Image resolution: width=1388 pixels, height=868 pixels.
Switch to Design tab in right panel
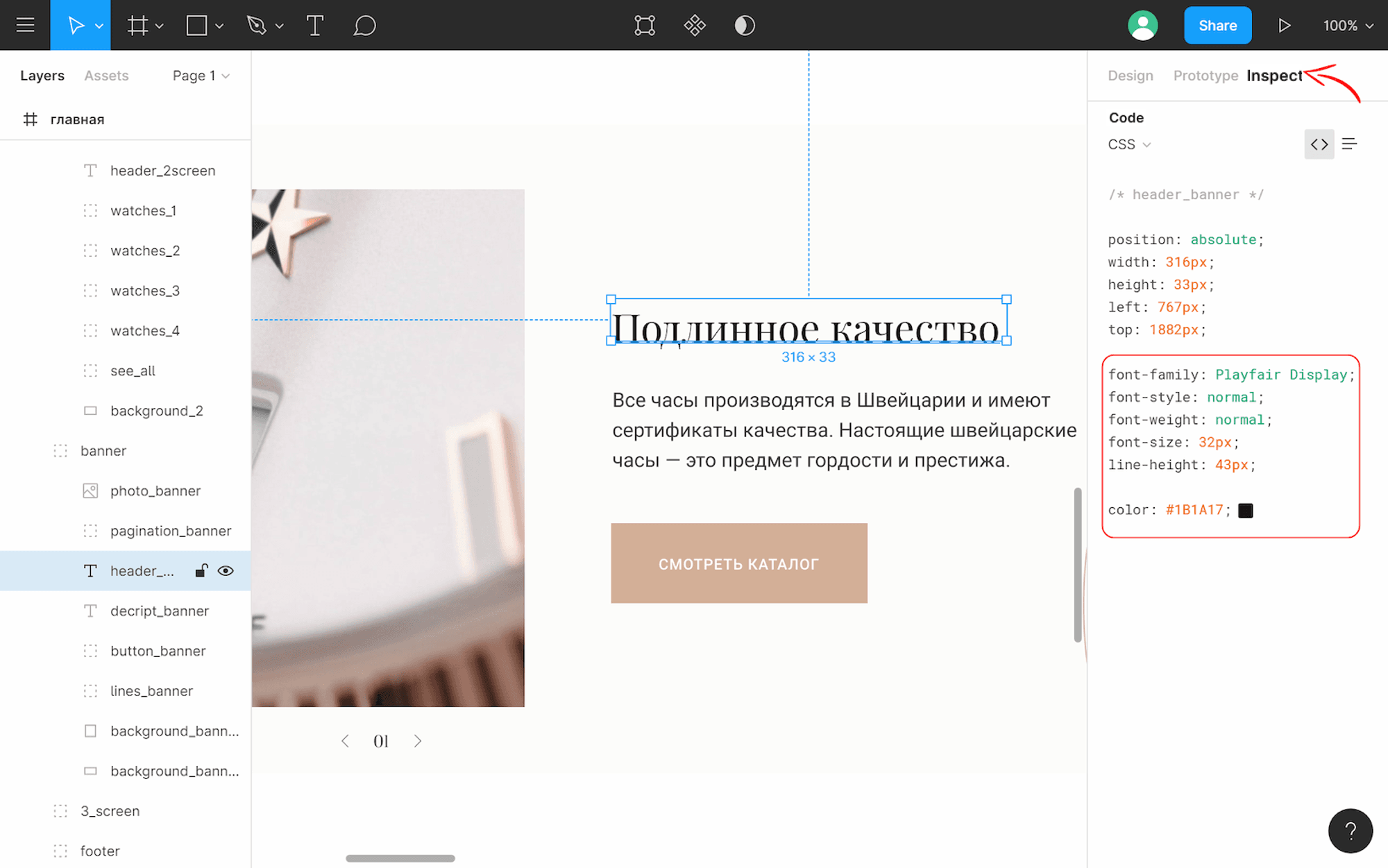(x=1130, y=75)
